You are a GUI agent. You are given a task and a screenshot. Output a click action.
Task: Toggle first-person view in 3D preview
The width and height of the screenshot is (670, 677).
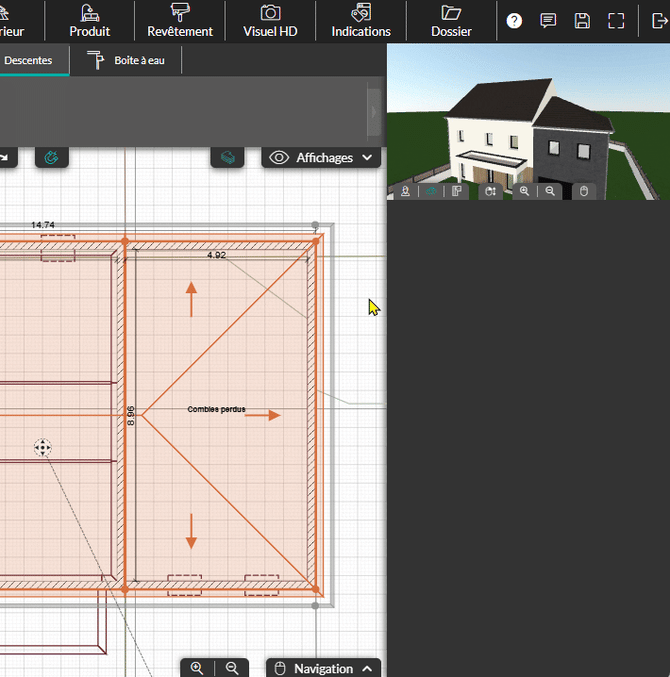tap(406, 190)
